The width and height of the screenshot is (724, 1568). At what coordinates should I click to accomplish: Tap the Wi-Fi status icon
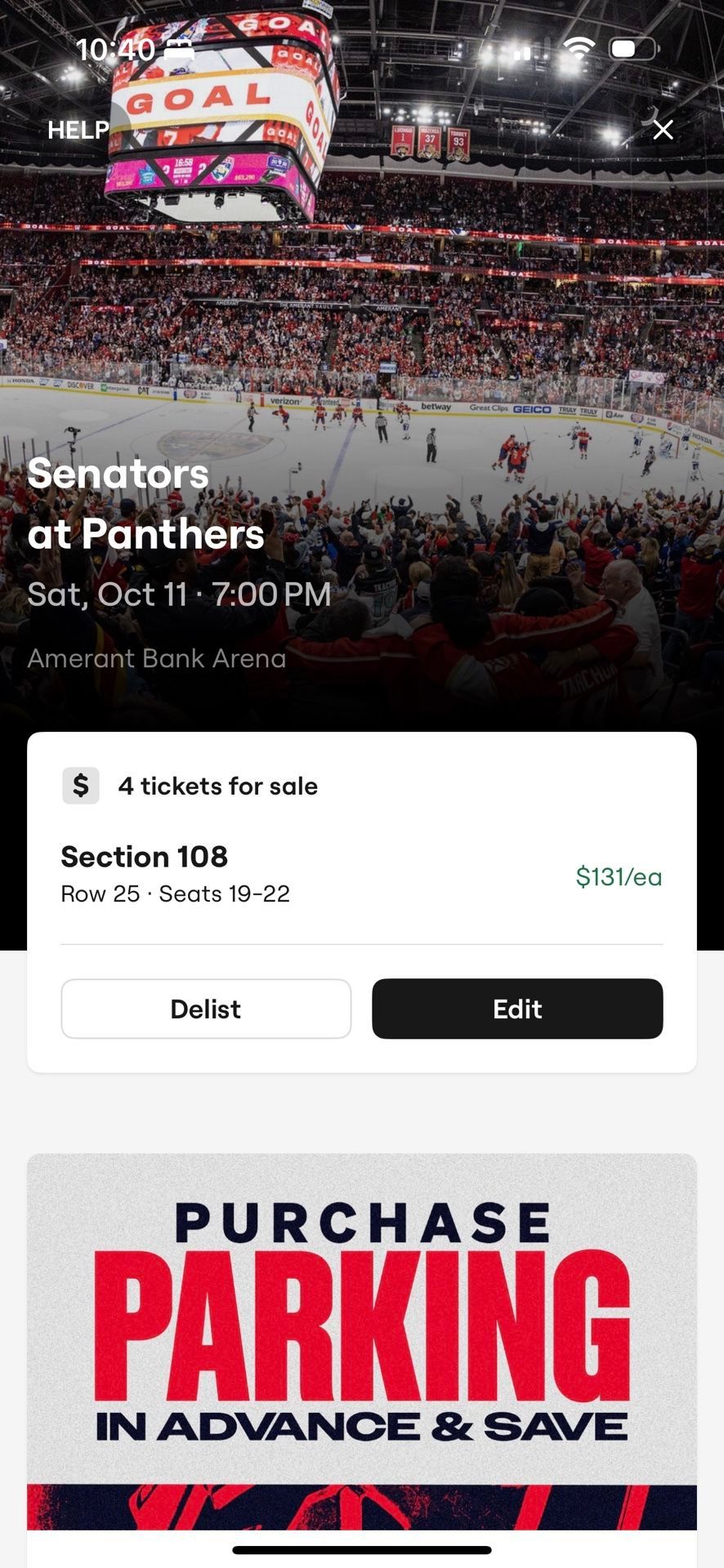point(579,49)
